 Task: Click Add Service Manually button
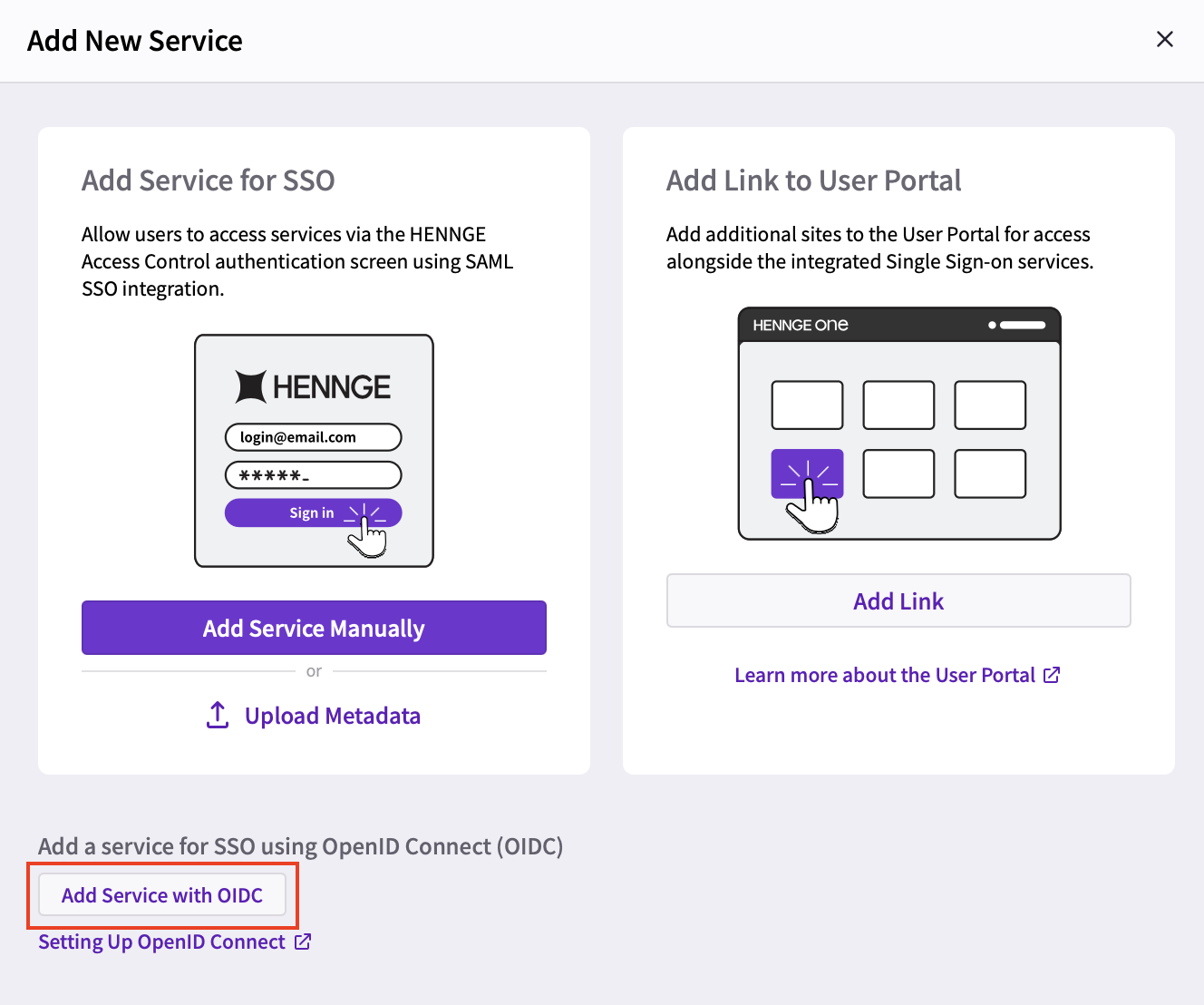coord(314,628)
